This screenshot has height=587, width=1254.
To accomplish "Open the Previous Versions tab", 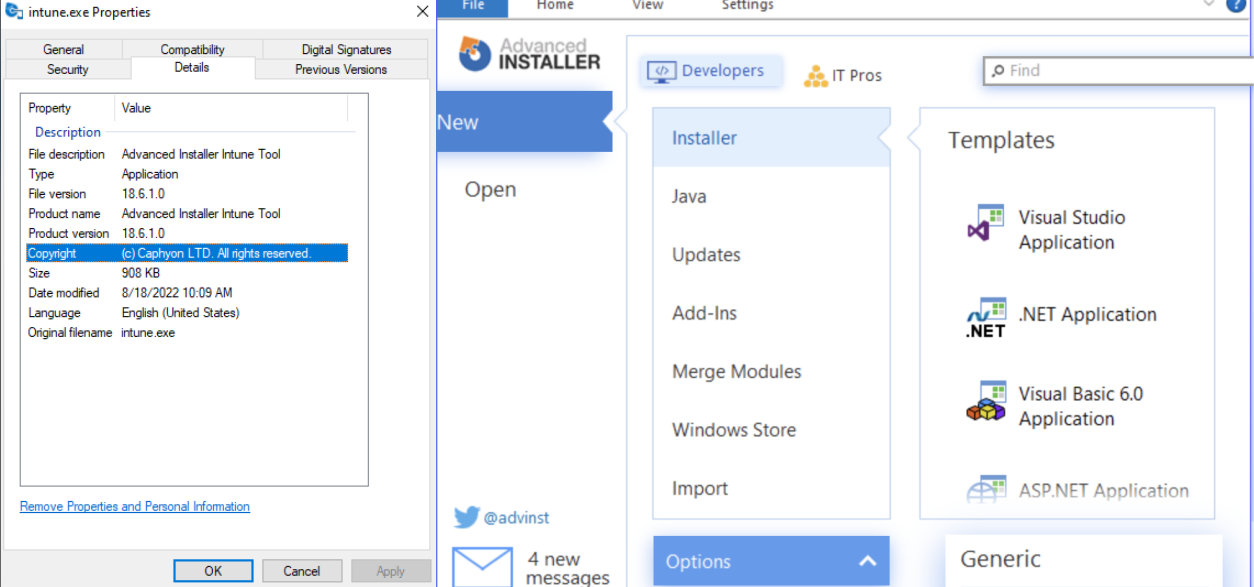I will (x=341, y=69).
